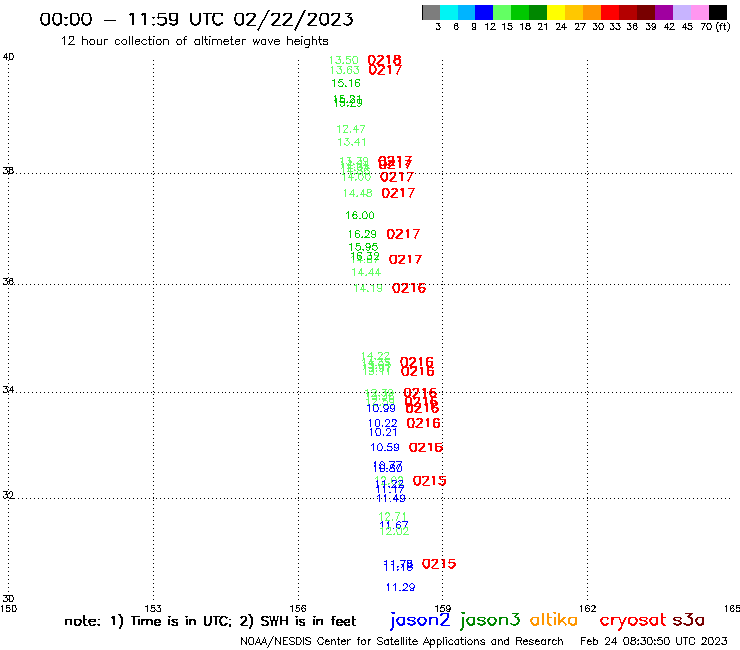The width and height of the screenshot is (740, 650).
Task: Select wave height value 16.00
Action: [x=360, y=216]
